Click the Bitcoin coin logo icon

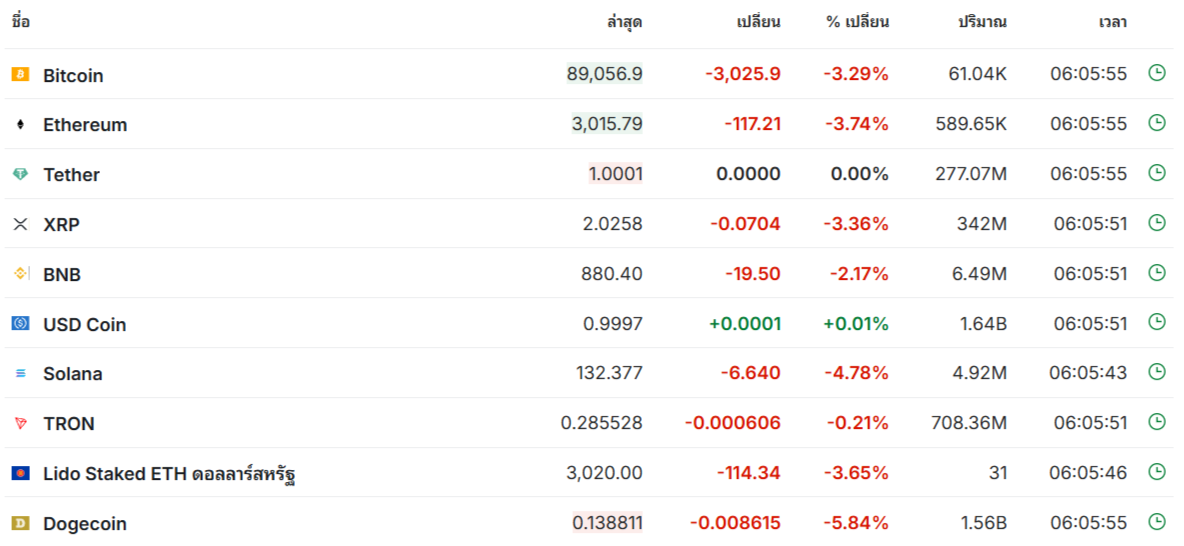point(20,75)
